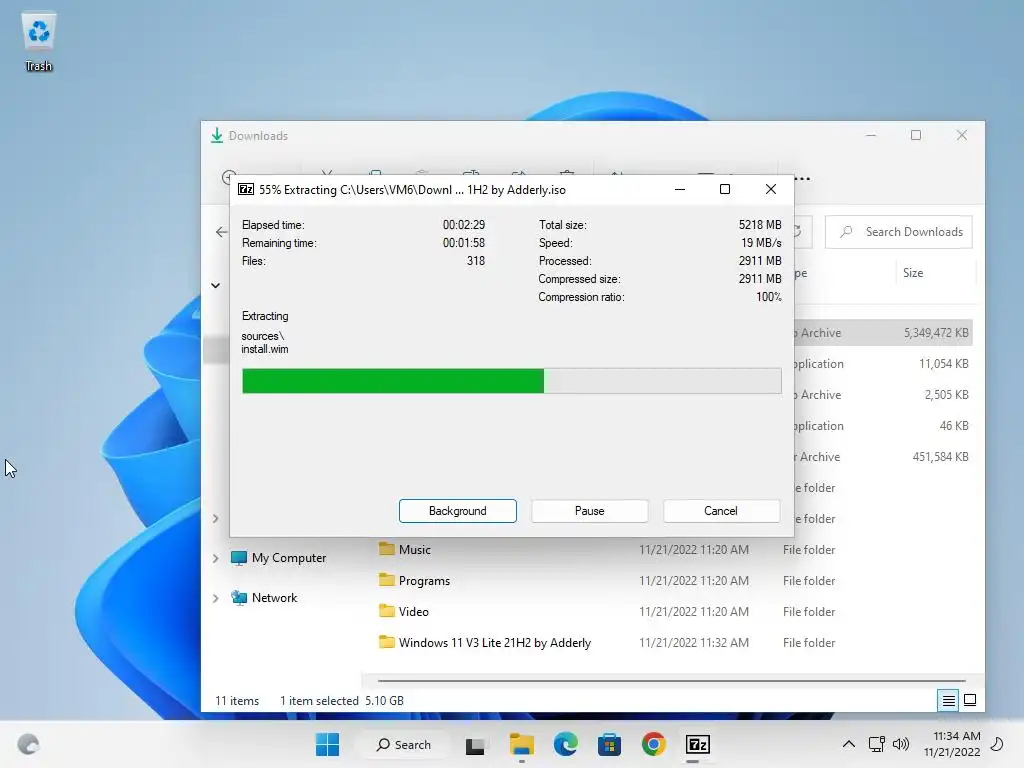Open Windows 11 V3 Lite 21H2 folder
The height and width of the screenshot is (768, 1024).
point(494,643)
